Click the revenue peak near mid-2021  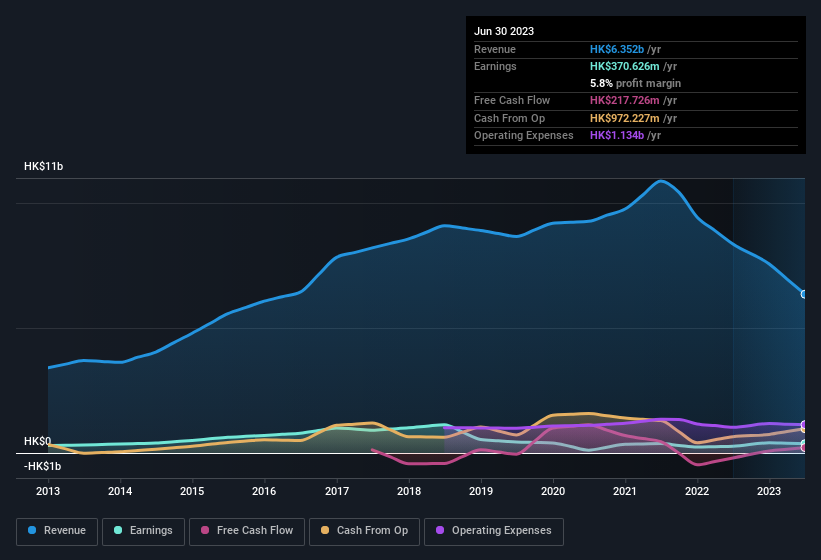(x=661, y=182)
